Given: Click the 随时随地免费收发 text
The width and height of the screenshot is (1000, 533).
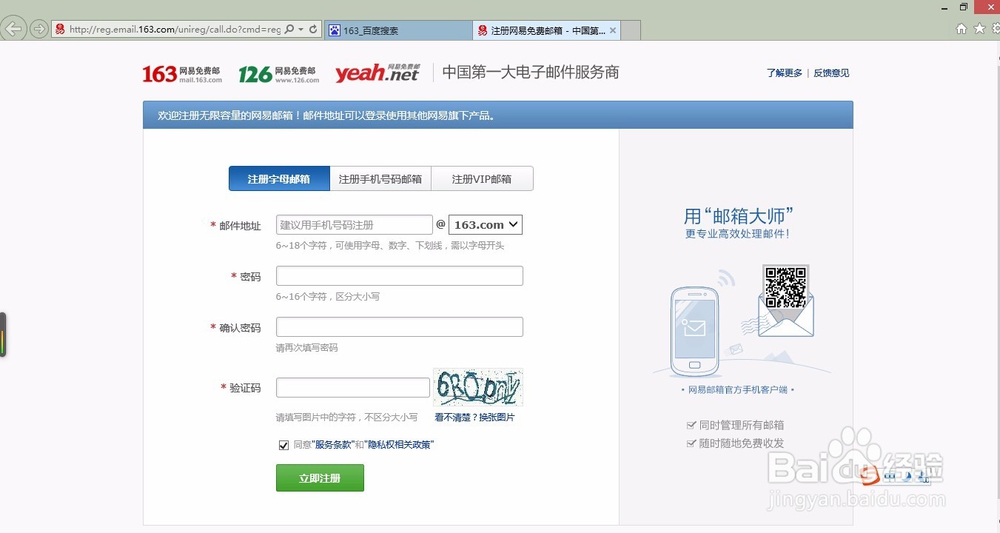Looking at the screenshot, I should click(x=741, y=443).
